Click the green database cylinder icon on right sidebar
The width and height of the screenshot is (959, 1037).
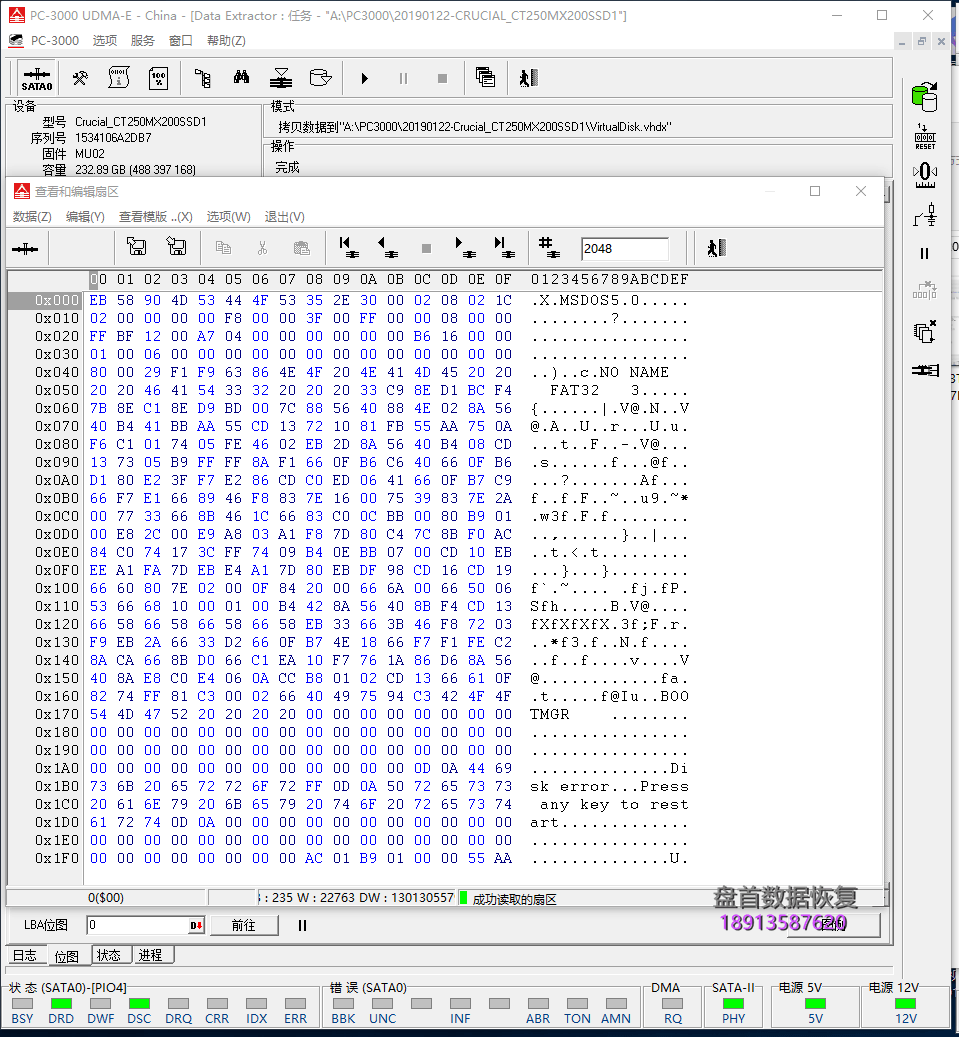coord(925,97)
